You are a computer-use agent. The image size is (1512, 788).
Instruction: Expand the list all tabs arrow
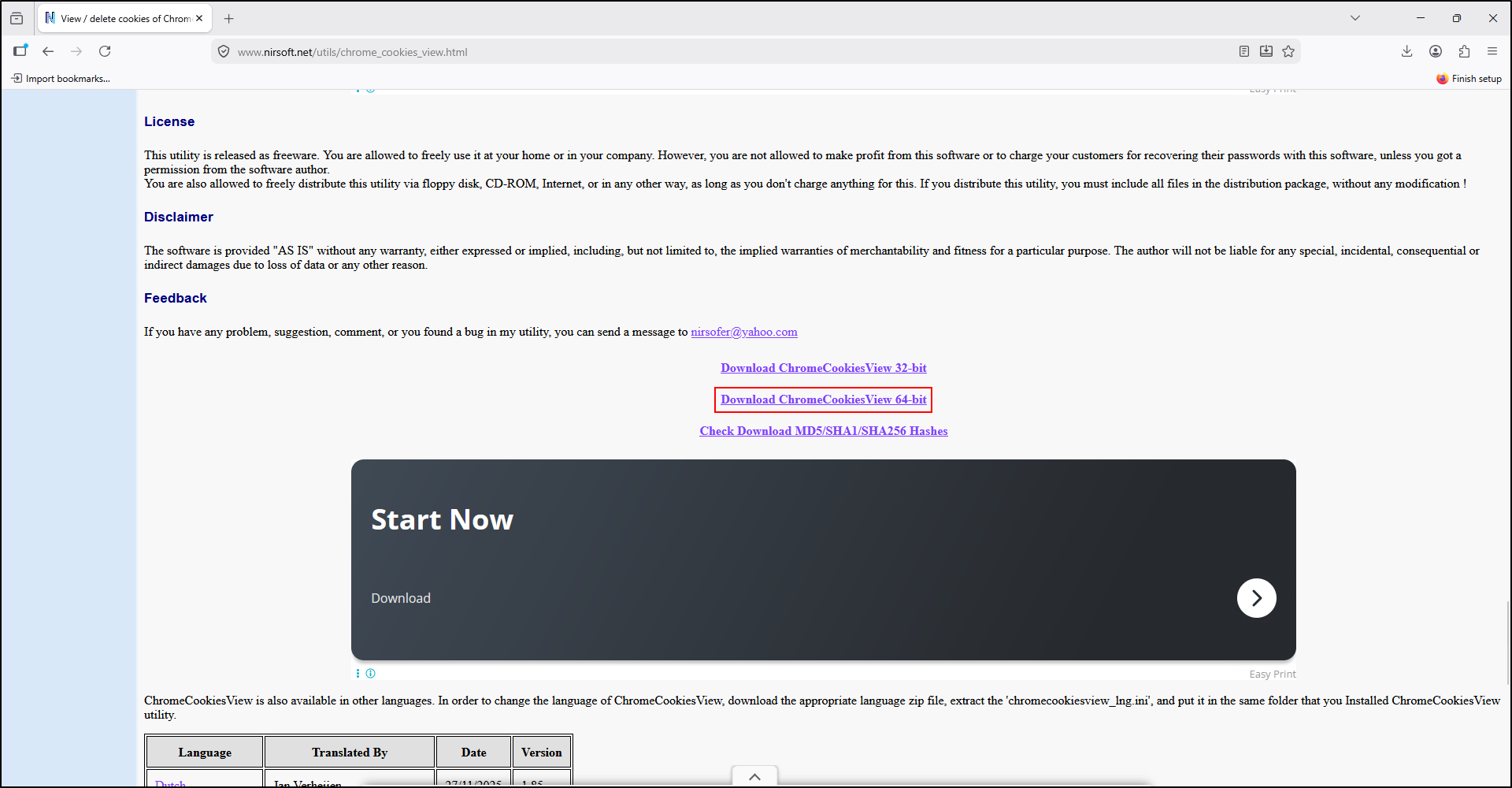pos(1355,18)
